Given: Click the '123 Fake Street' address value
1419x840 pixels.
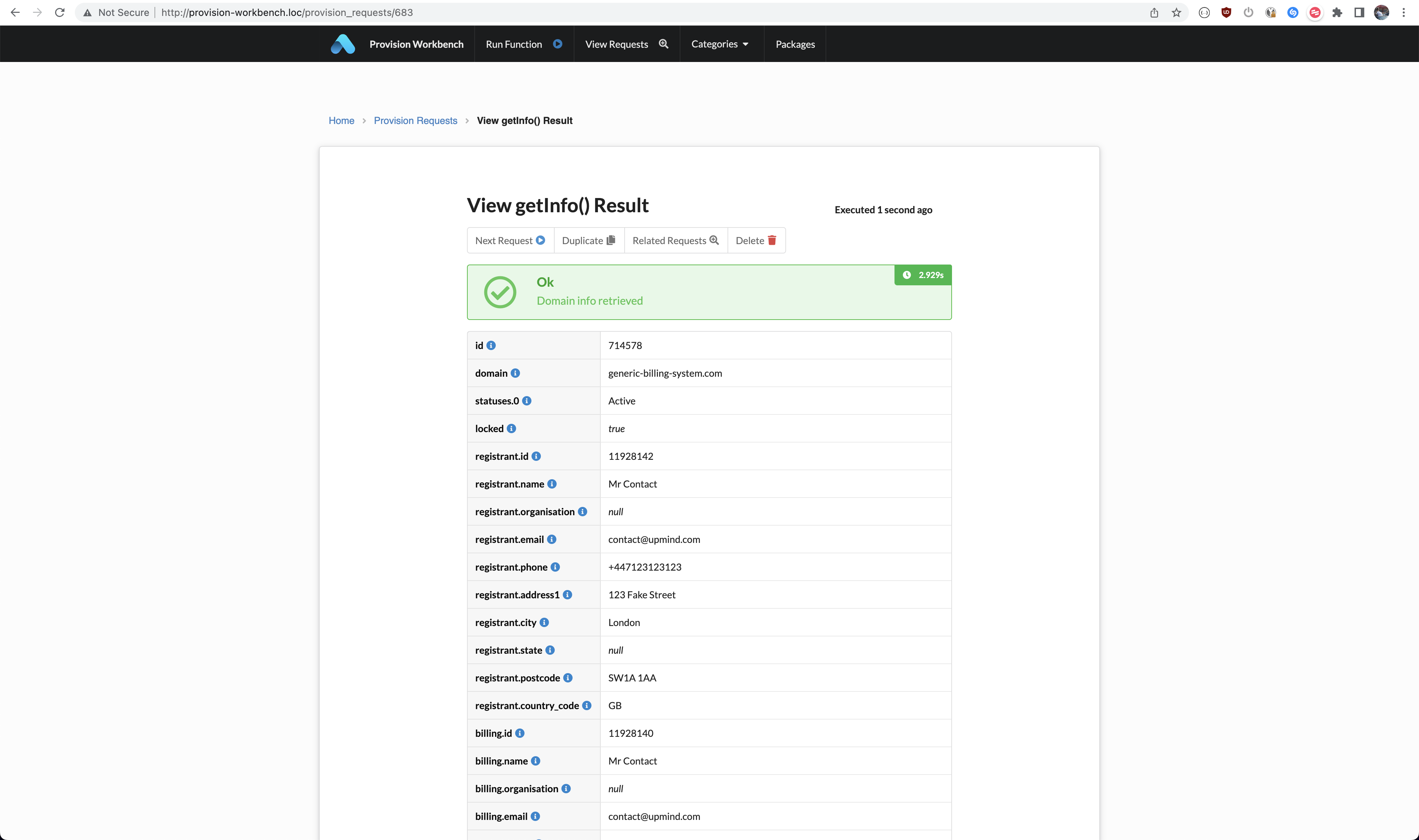Looking at the screenshot, I should [x=642, y=595].
